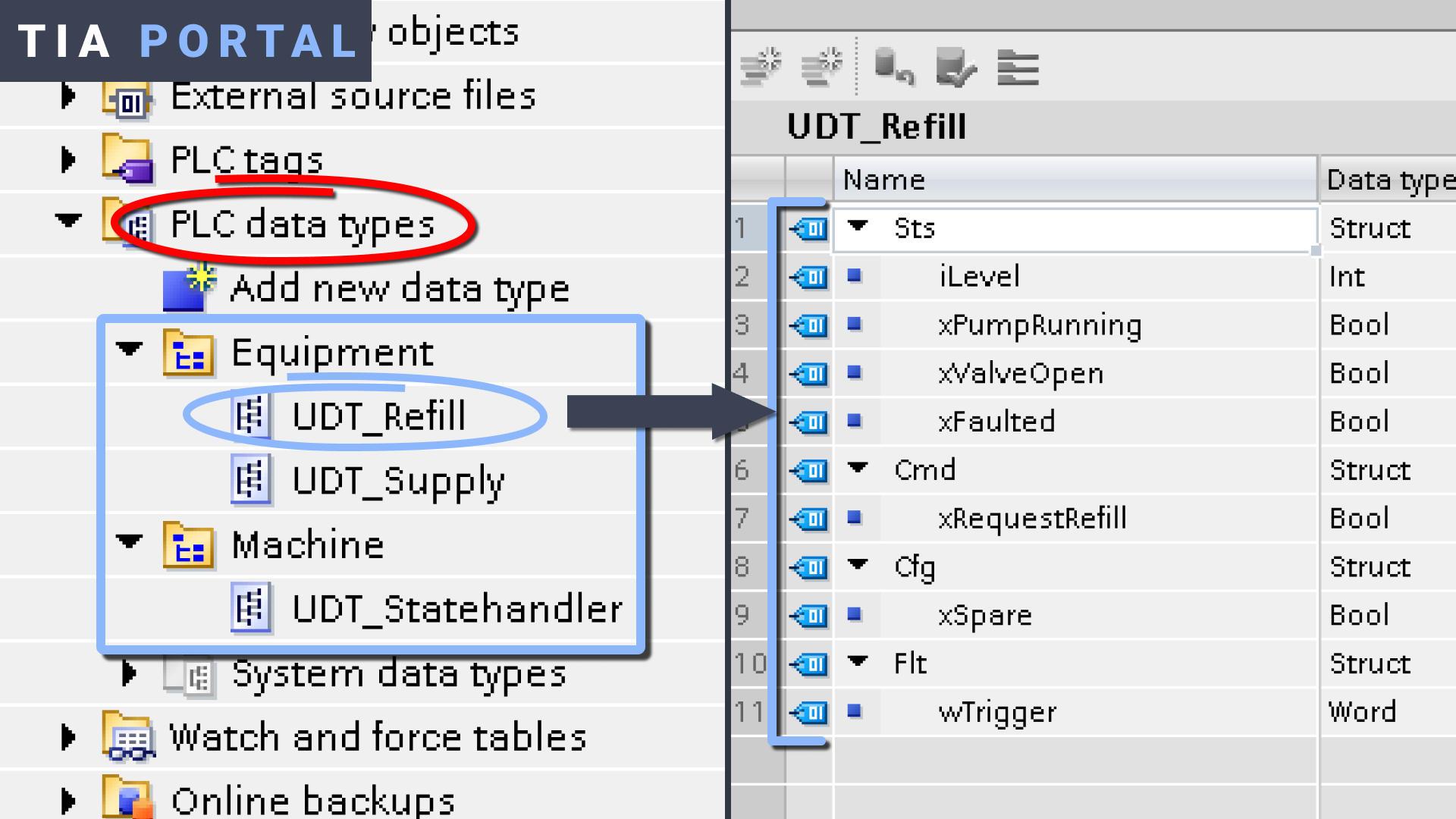
Task: Click the tag icon on the xRequestRefill row
Action: click(809, 519)
